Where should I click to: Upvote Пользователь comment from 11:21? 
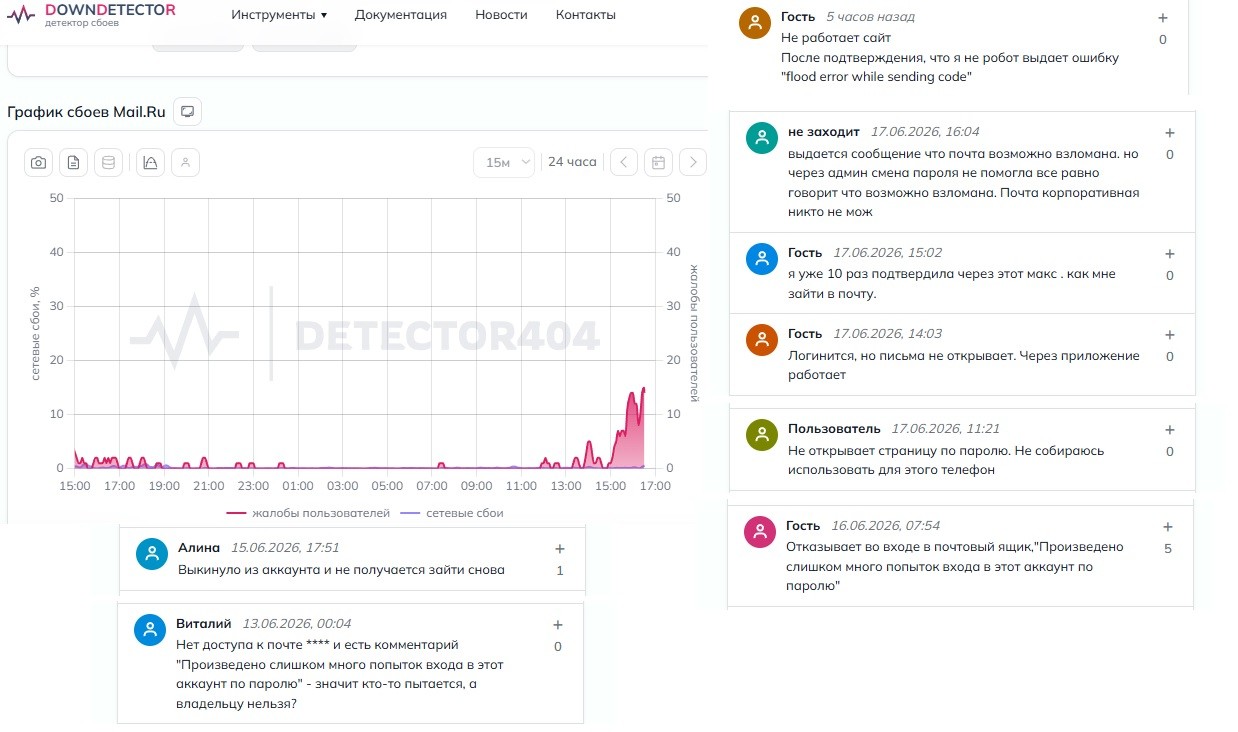point(1169,430)
